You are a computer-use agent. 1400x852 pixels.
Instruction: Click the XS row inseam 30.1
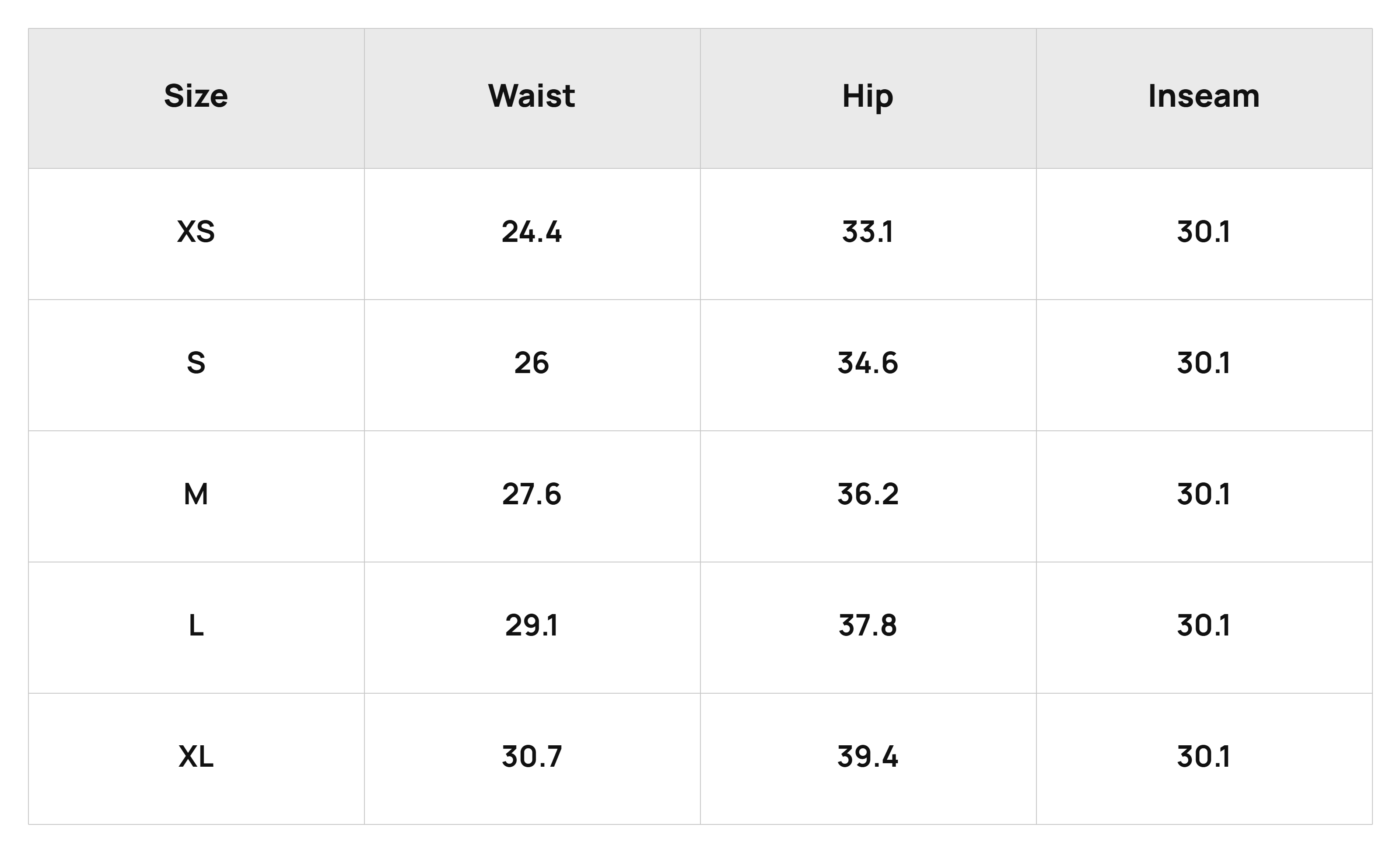pos(1204,232)
